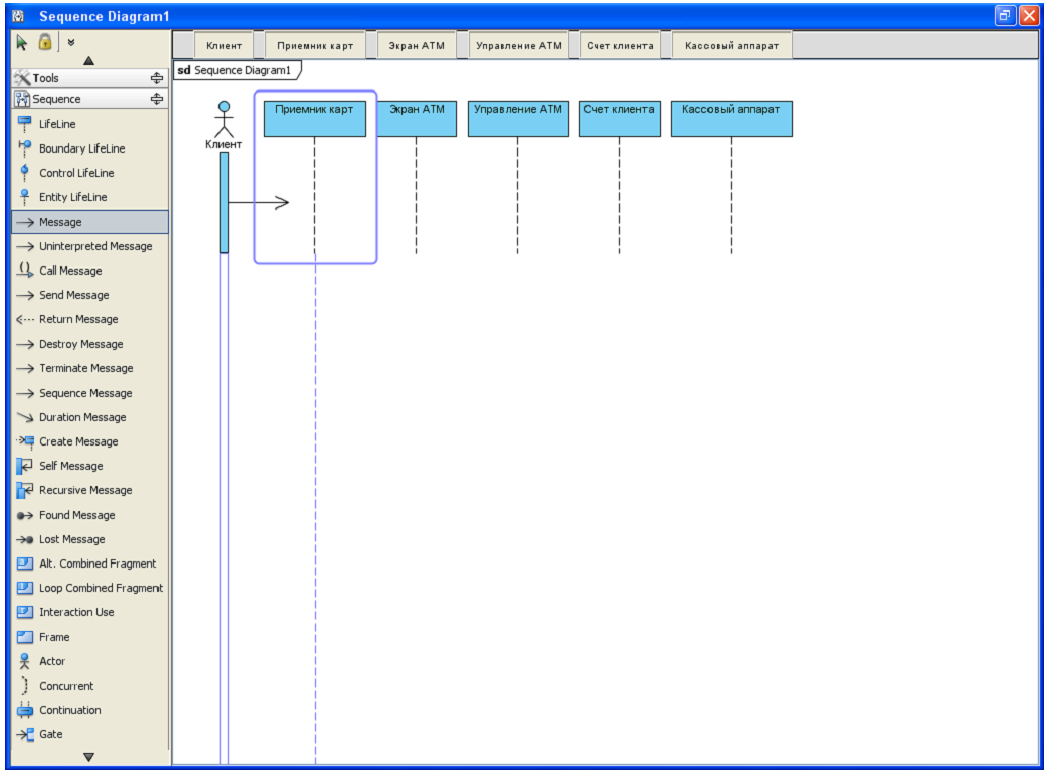Select the Control LifeLine tool
Viewport: 1047px width, 772px height.
click(90, 173)
